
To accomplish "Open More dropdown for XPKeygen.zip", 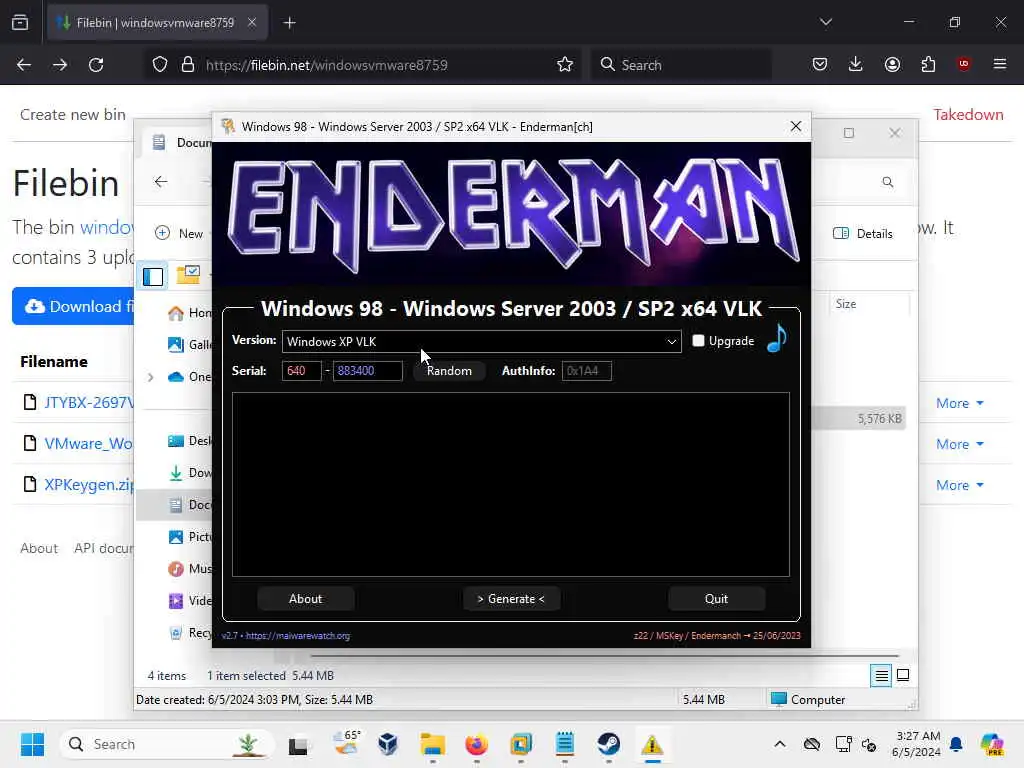I will click(959, 485).
